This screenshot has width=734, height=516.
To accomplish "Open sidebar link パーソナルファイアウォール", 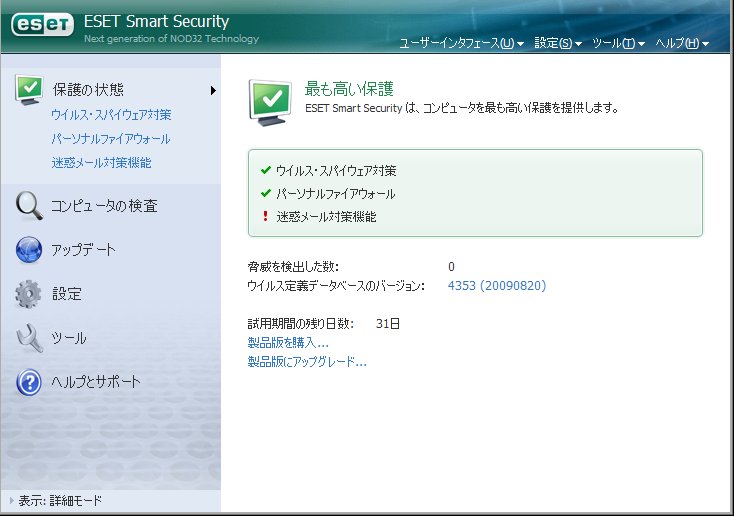I will pos(110,139).
